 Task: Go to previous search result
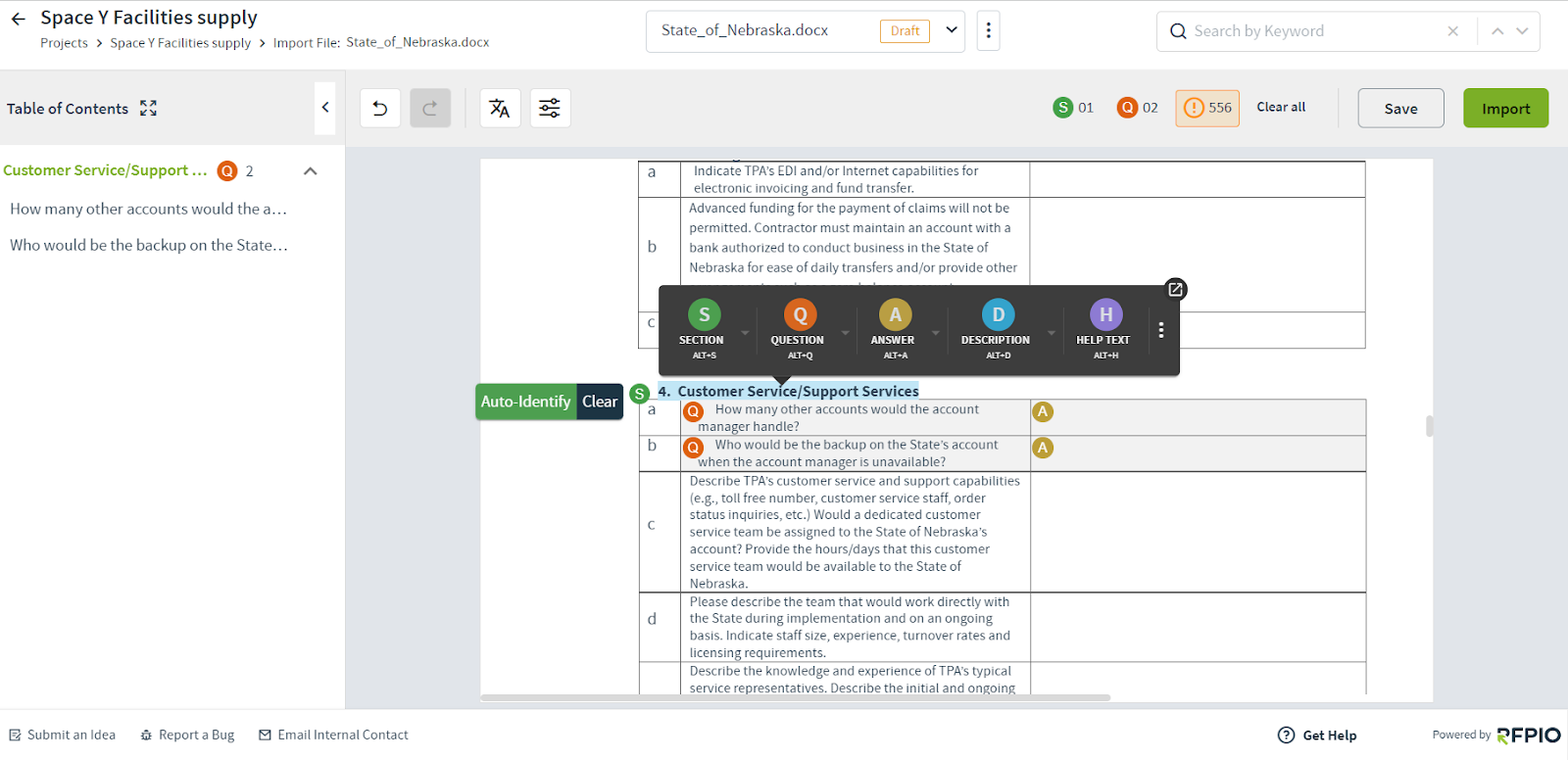1497,31
